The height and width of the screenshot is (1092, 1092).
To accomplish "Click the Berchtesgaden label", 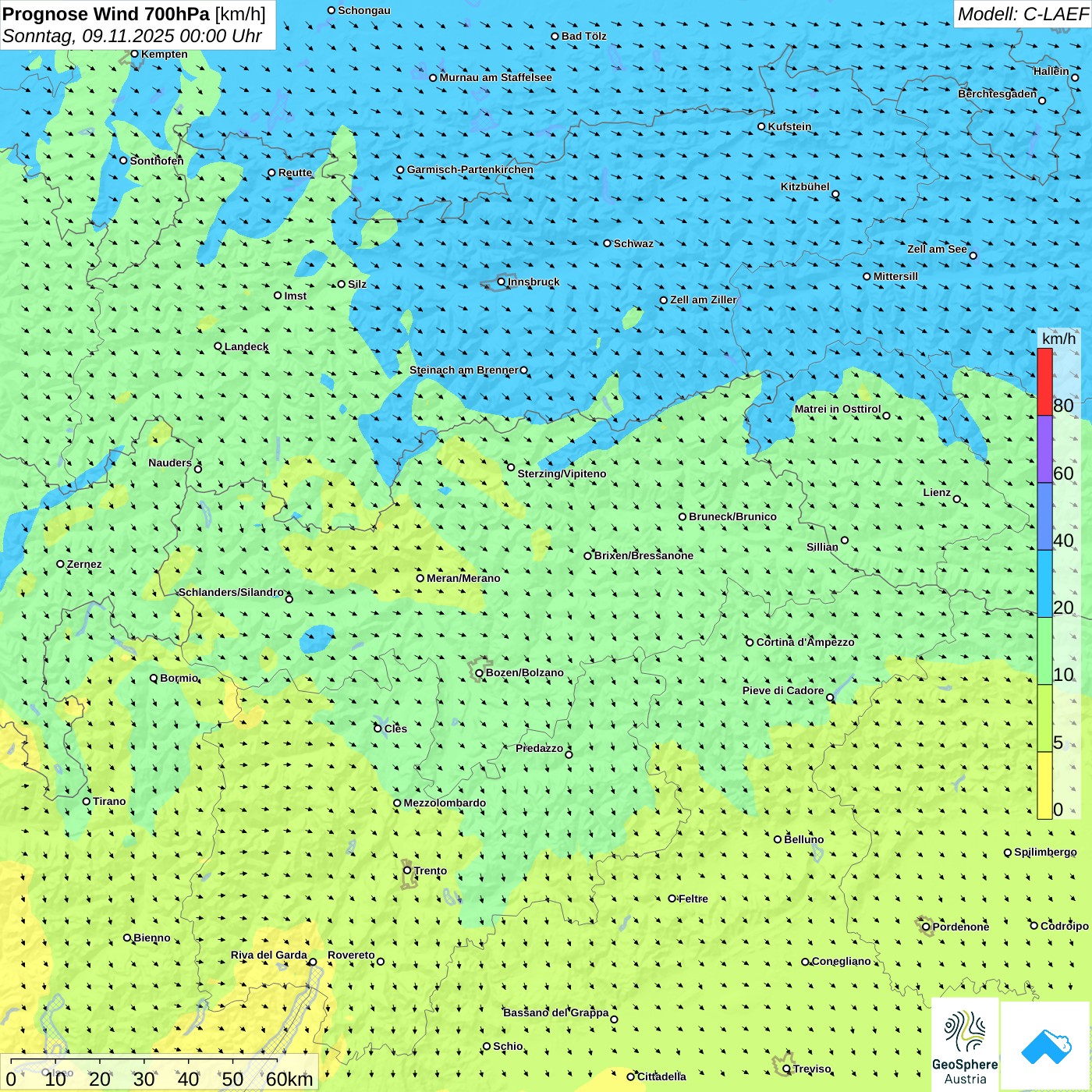I will tap(998, 94).
